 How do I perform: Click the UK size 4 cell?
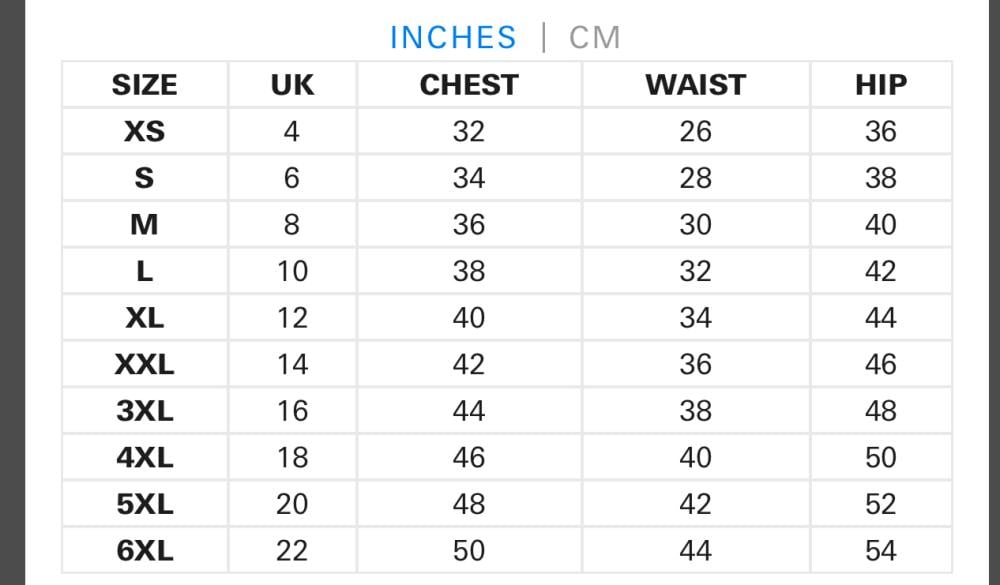[291, 131]
